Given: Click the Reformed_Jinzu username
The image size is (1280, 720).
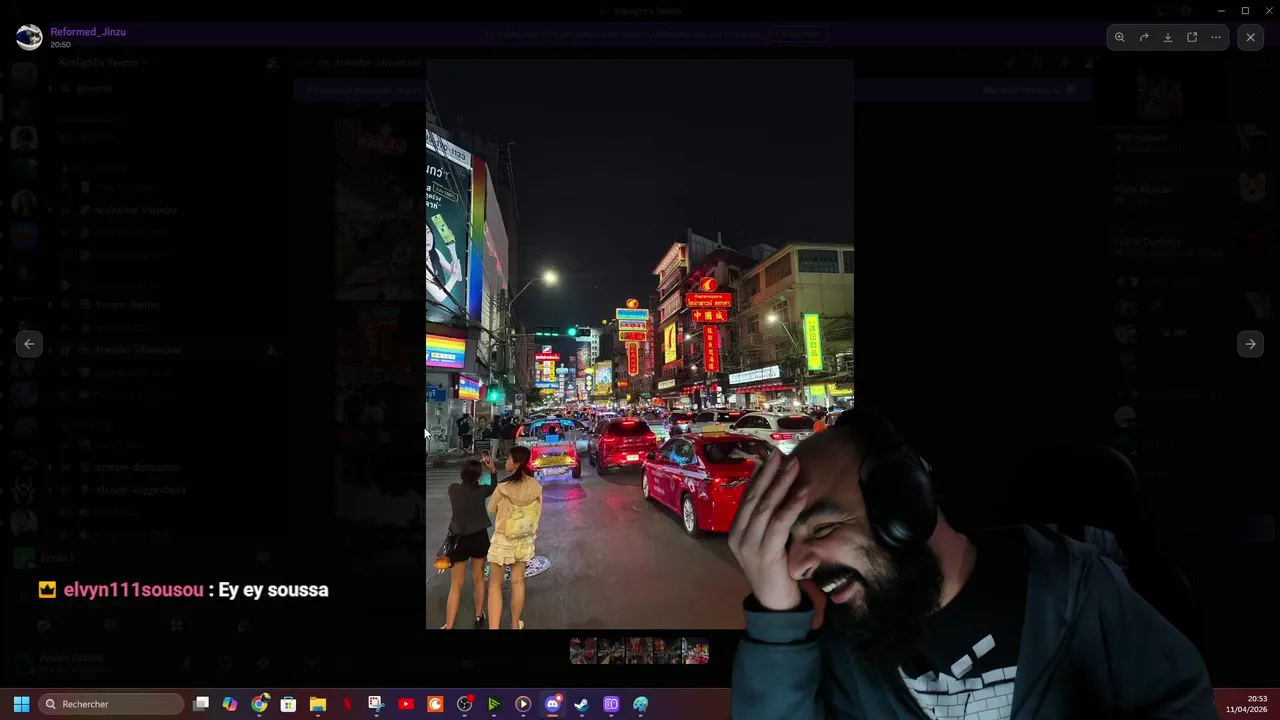Looking at the screenshot, I should pyautogui.click(x=88, y=32).
